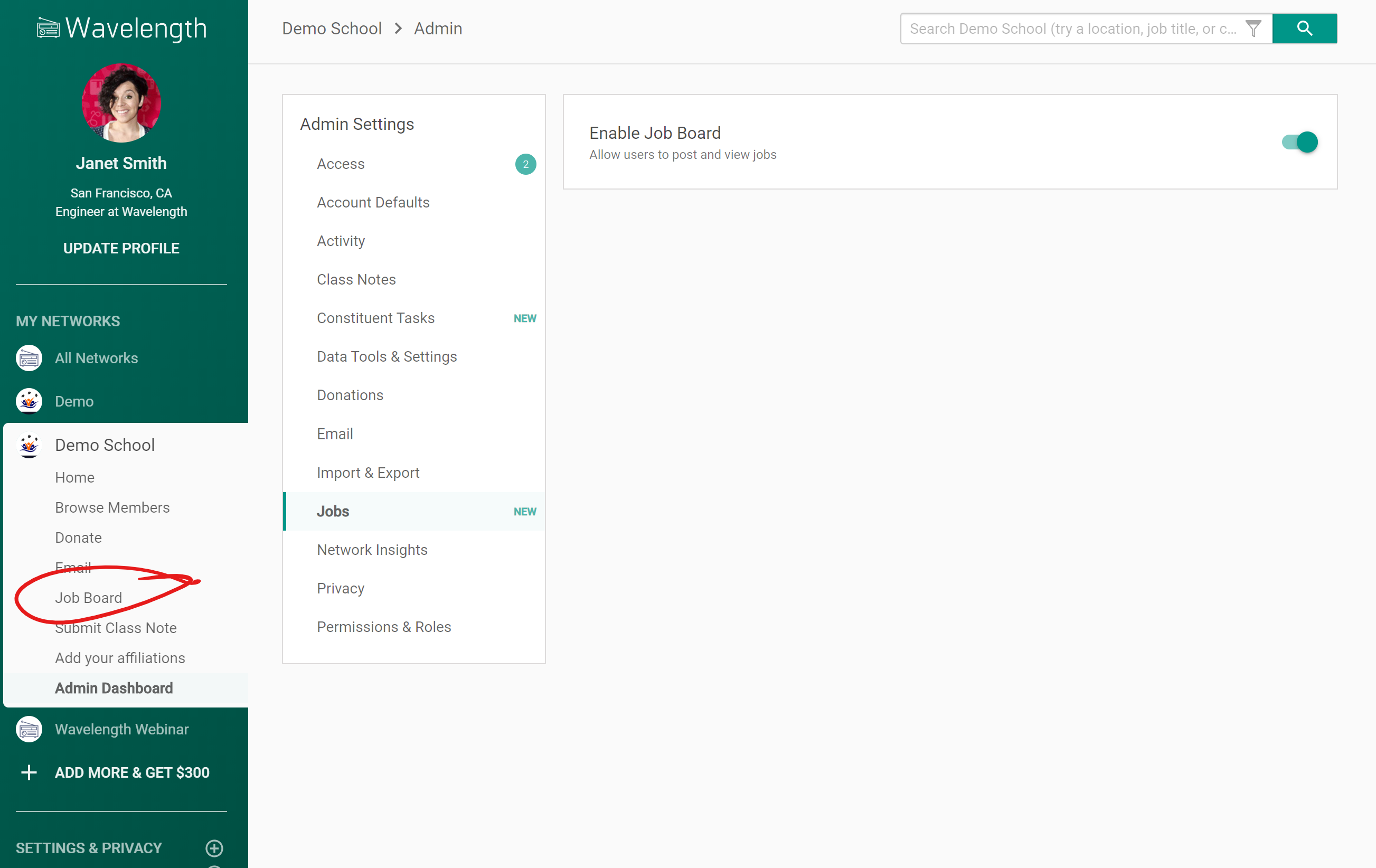Click the Wavelength radio logo icon
1376x868 pixels.
point(48,28)
